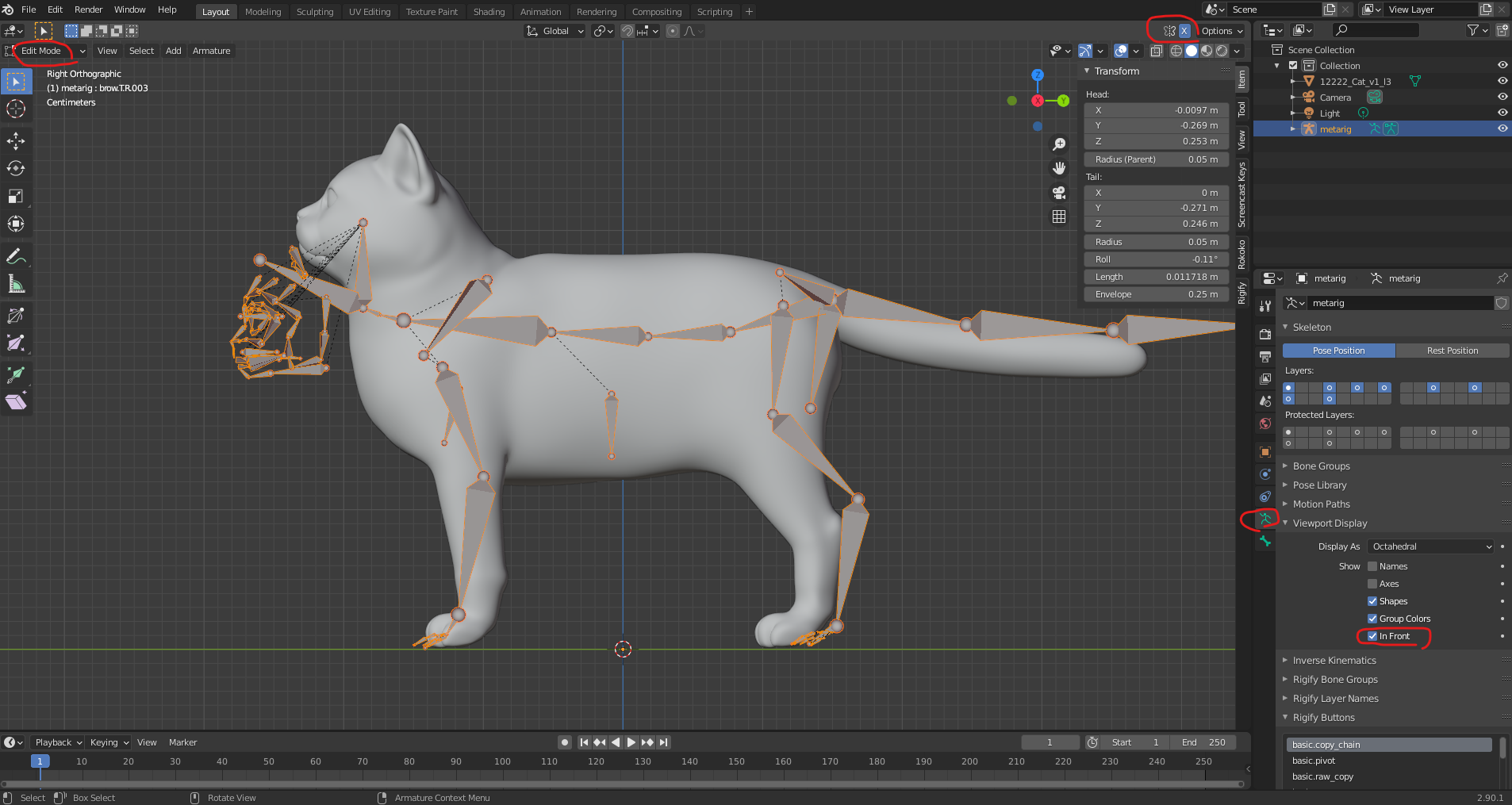This screenshot has height=805, width=1512.
Task: Jump to the end frame
Action: click(x=663, y=742)
